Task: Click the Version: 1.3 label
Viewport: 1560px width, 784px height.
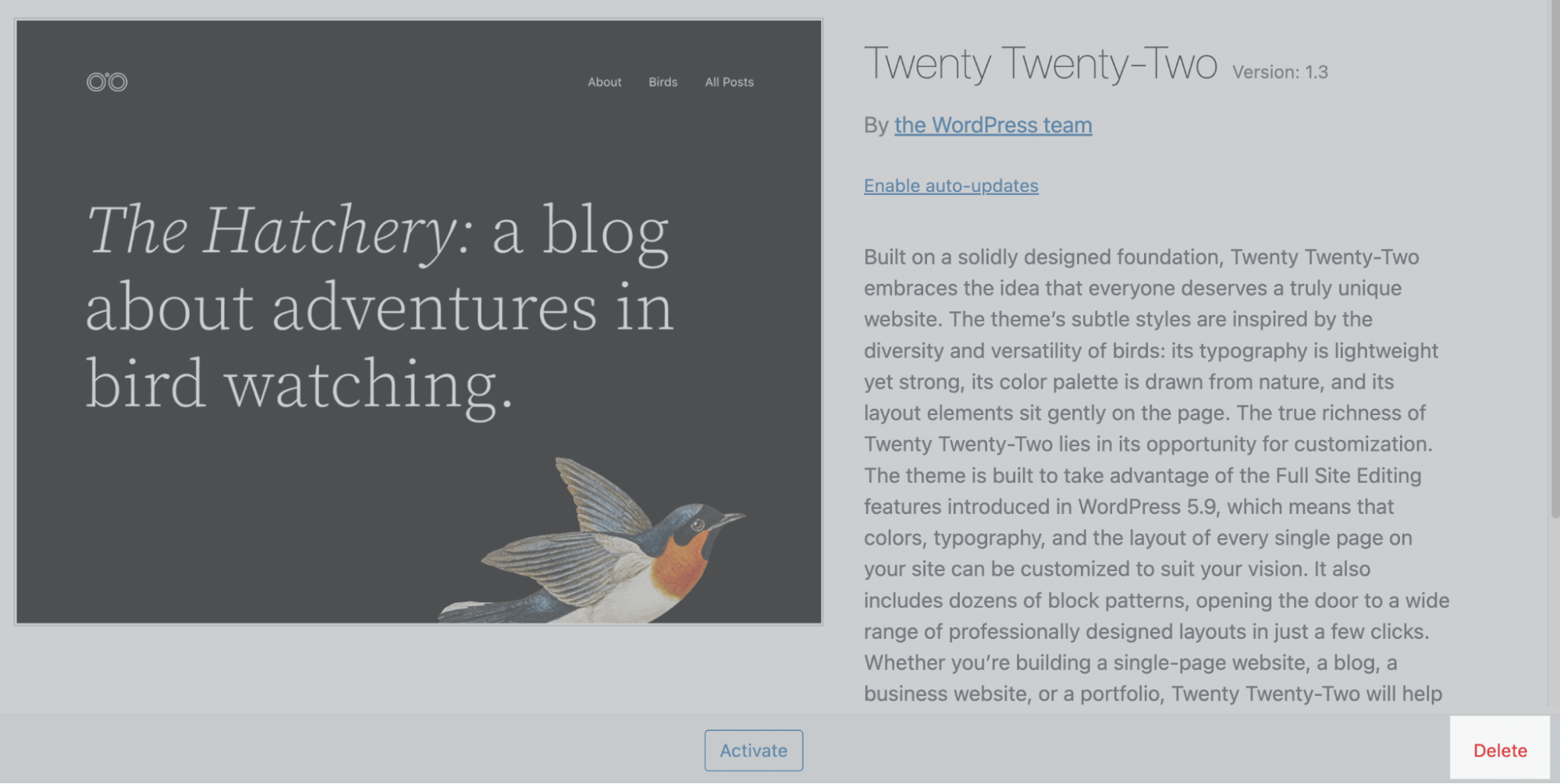Action: (1280, 73)
